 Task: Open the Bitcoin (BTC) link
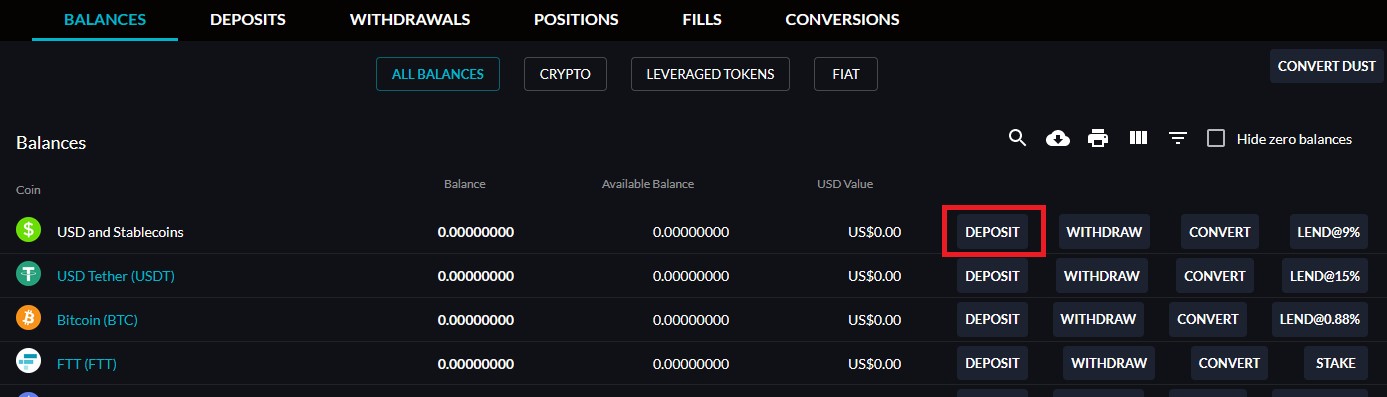pyautogui.click(x=97, y=319)
